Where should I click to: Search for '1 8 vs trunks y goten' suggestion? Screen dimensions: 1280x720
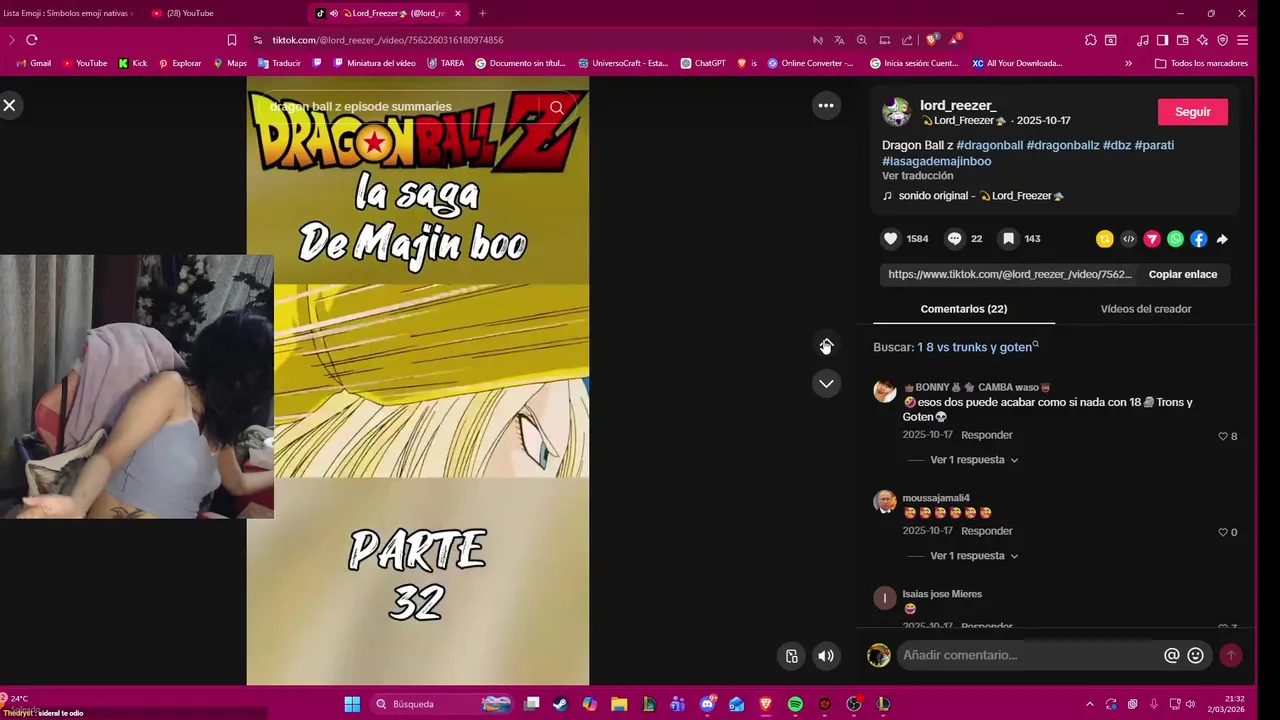pos(977,347)
